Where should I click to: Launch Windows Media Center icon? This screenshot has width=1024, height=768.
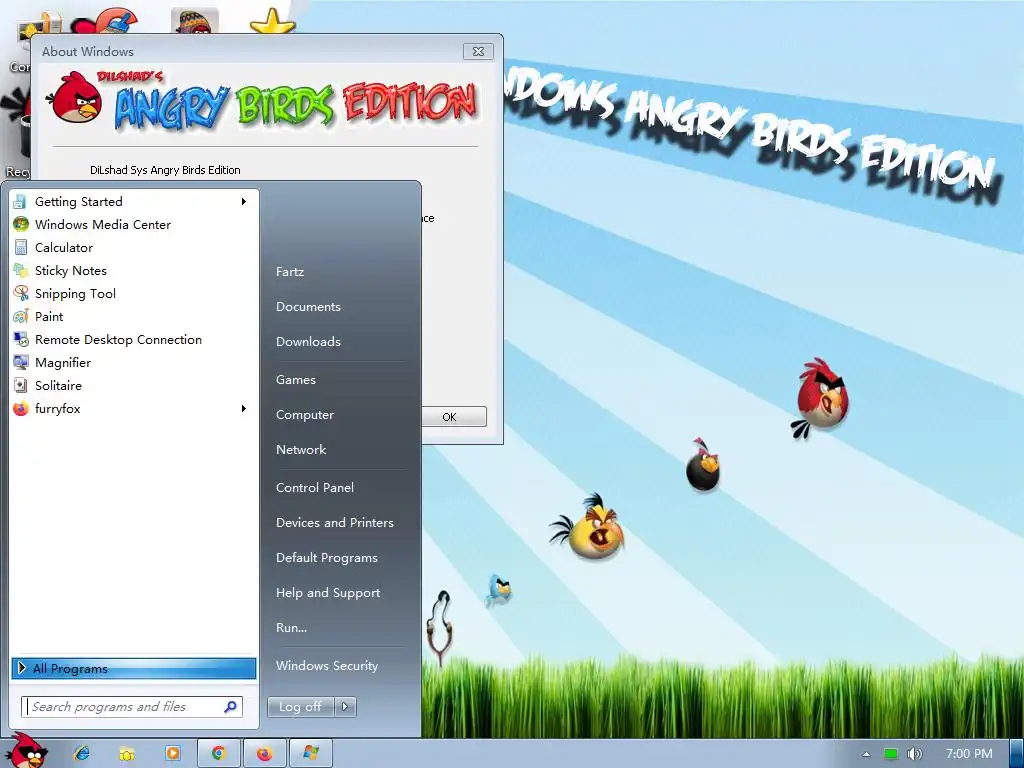tap(20, 225)
